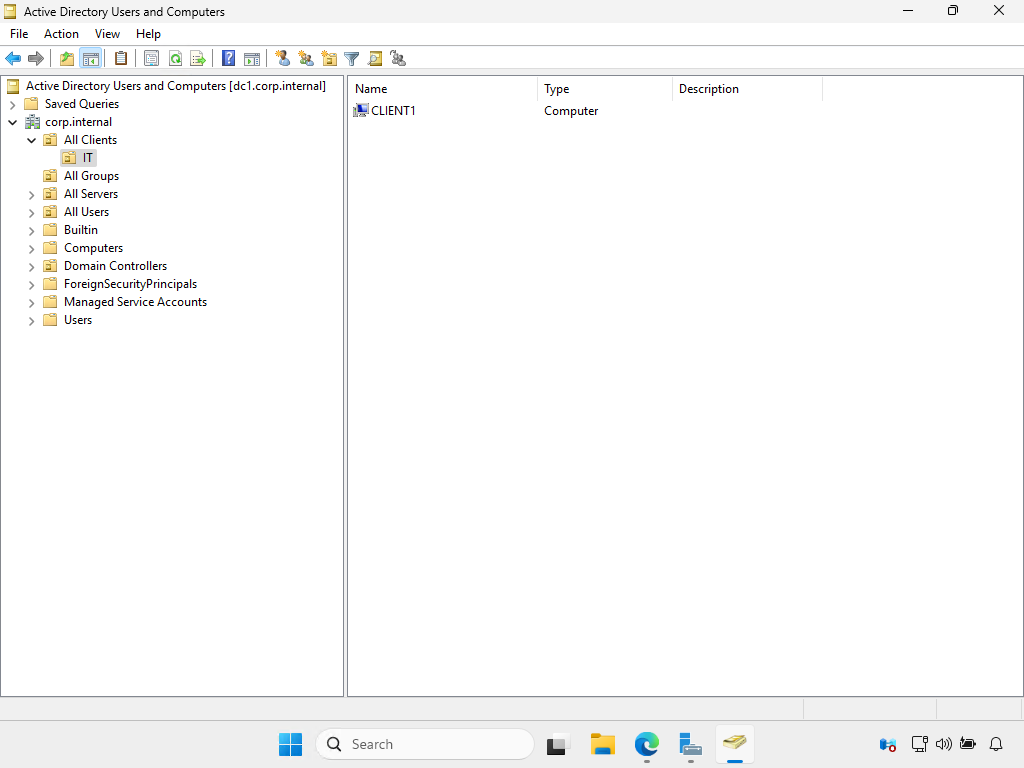Open Task View from the taskbar
Viewport: 1024px width, 768px height.
(x=556, y=744)
